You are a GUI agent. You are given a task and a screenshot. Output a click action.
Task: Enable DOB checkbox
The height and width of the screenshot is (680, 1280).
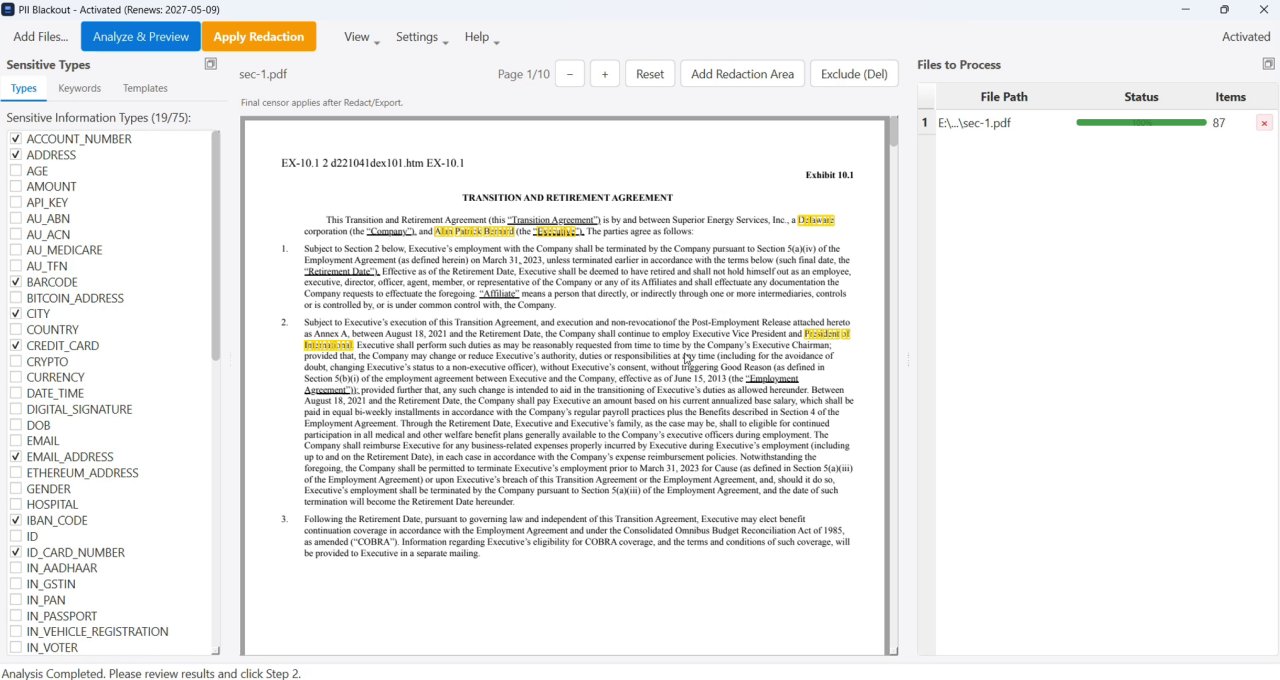click(16, 425)
